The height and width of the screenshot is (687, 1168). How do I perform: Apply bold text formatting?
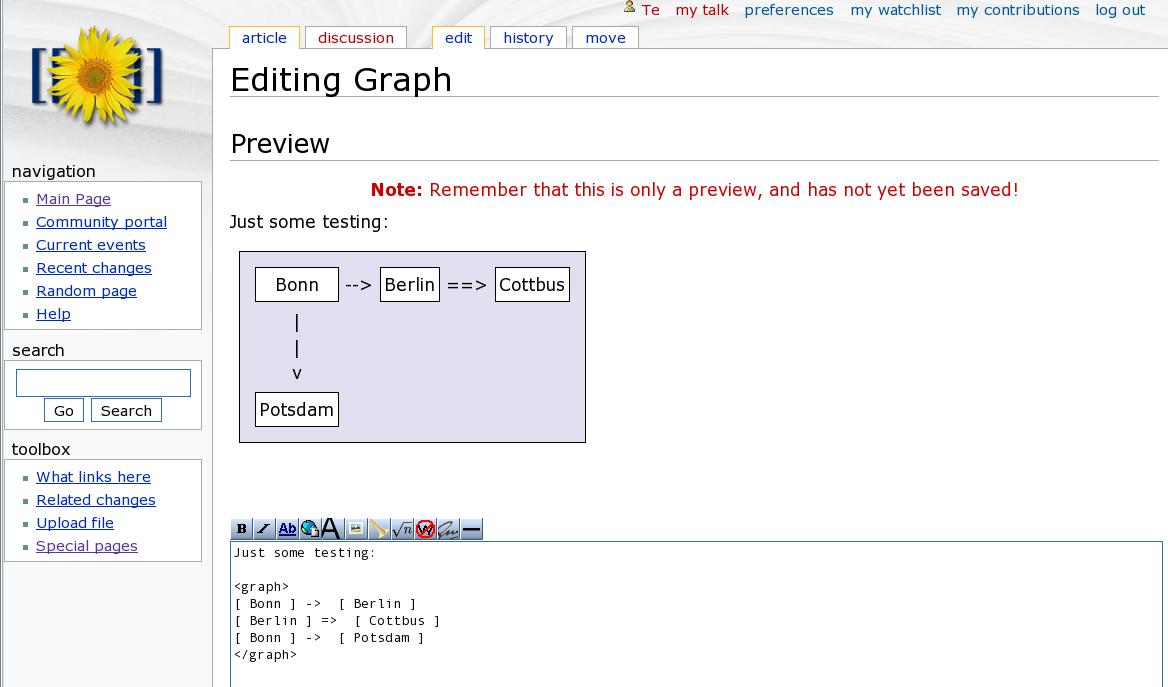[241, 529]
